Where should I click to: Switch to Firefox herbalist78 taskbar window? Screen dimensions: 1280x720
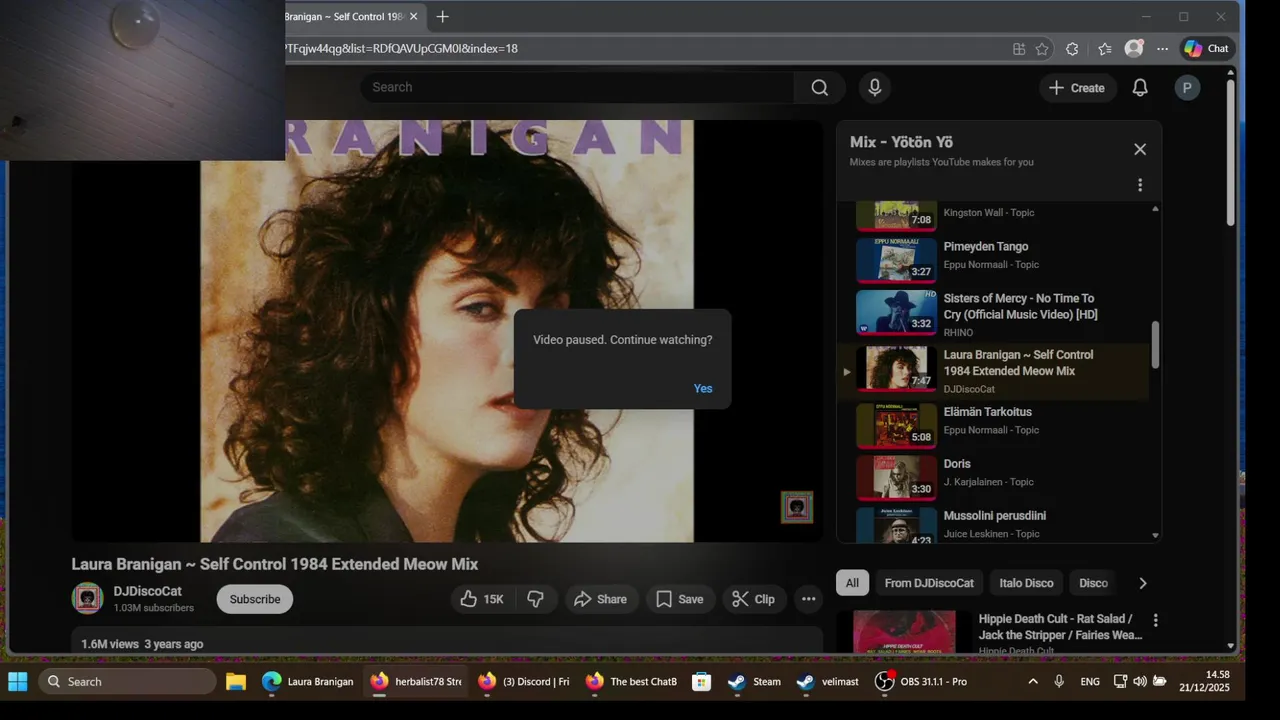point(415,681)
